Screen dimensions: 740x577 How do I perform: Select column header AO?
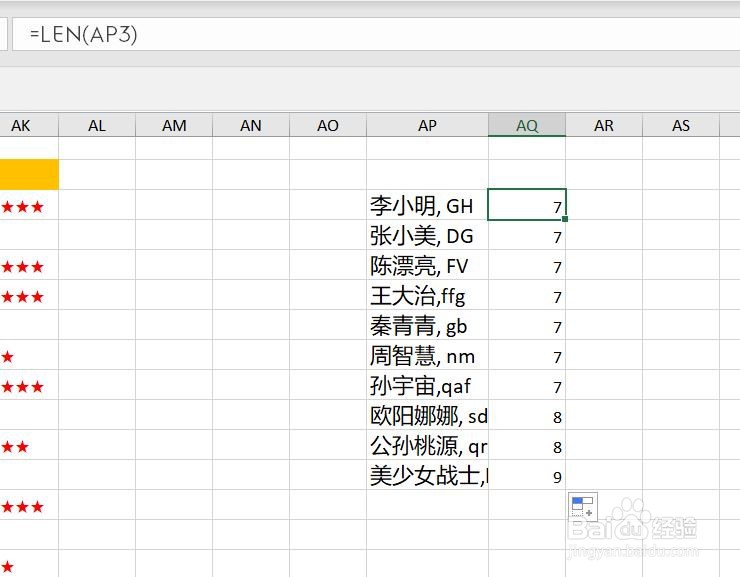coord(328,125)
